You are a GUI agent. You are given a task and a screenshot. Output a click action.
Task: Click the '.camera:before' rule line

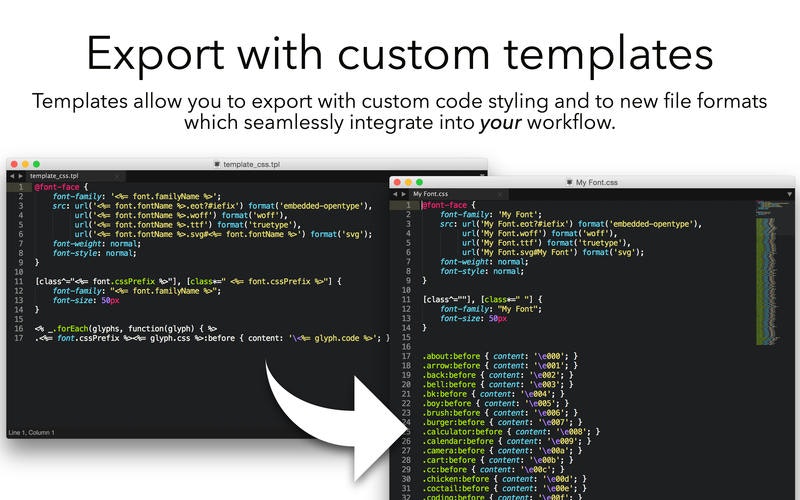(502, 451)
